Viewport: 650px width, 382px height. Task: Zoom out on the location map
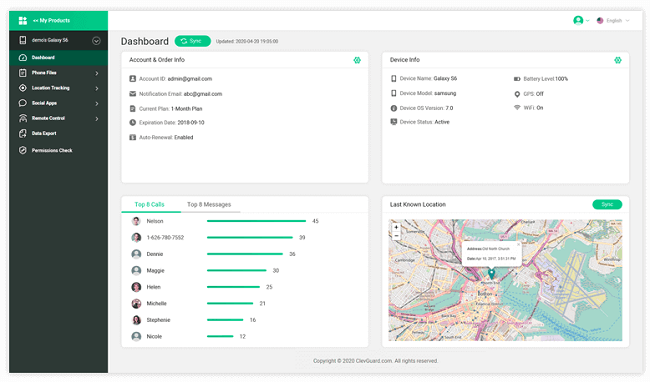396,236
